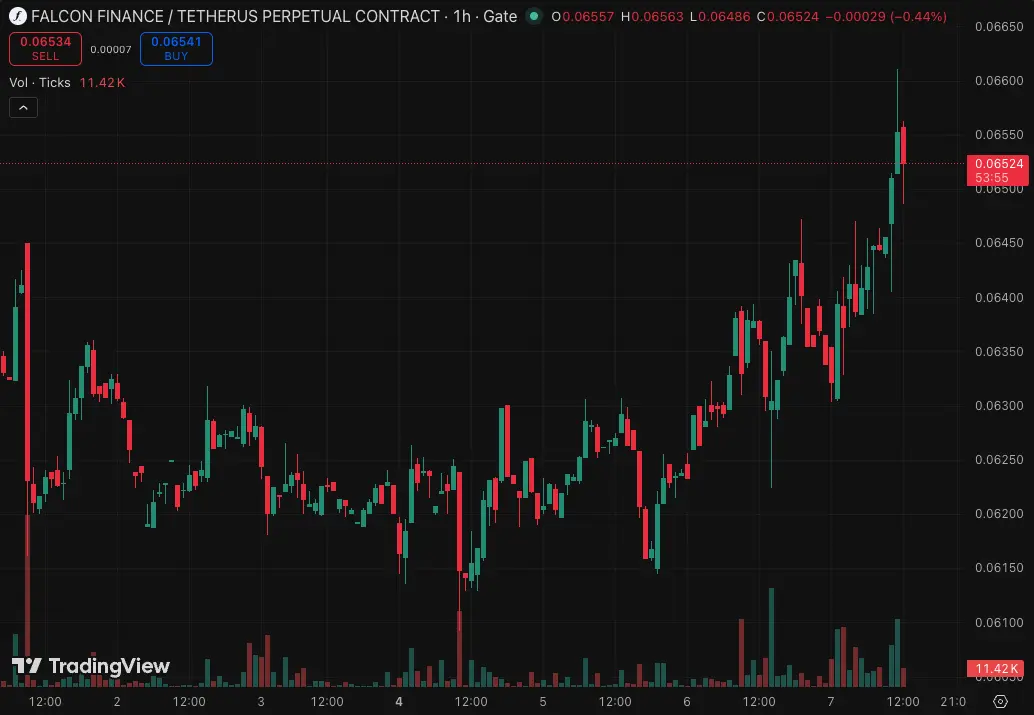Click the 0.00007 spread value
This screenshot has height=715, width=1034.
click(x=111, y=49)
